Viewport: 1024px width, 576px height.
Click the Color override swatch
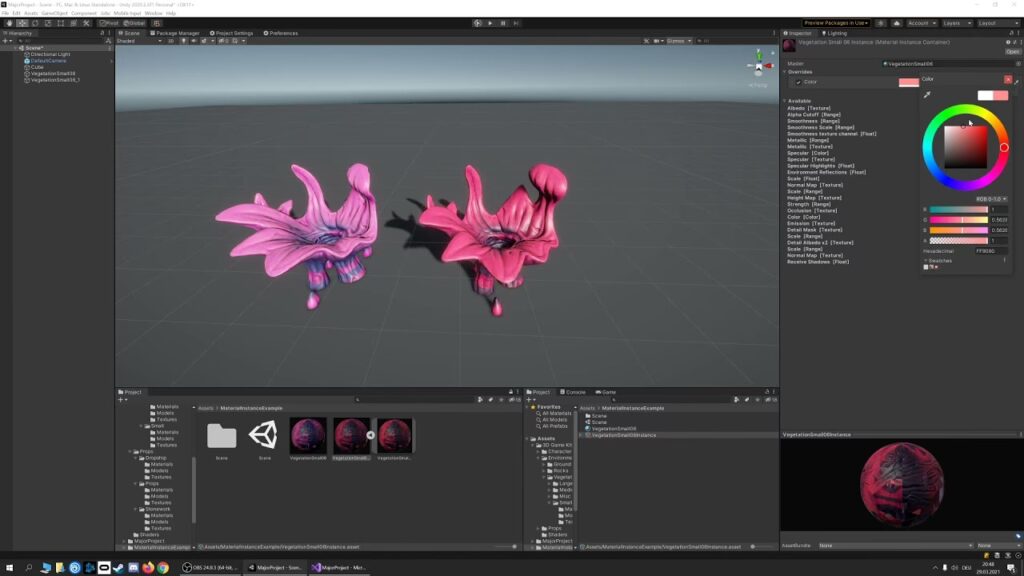click(908, 82)
